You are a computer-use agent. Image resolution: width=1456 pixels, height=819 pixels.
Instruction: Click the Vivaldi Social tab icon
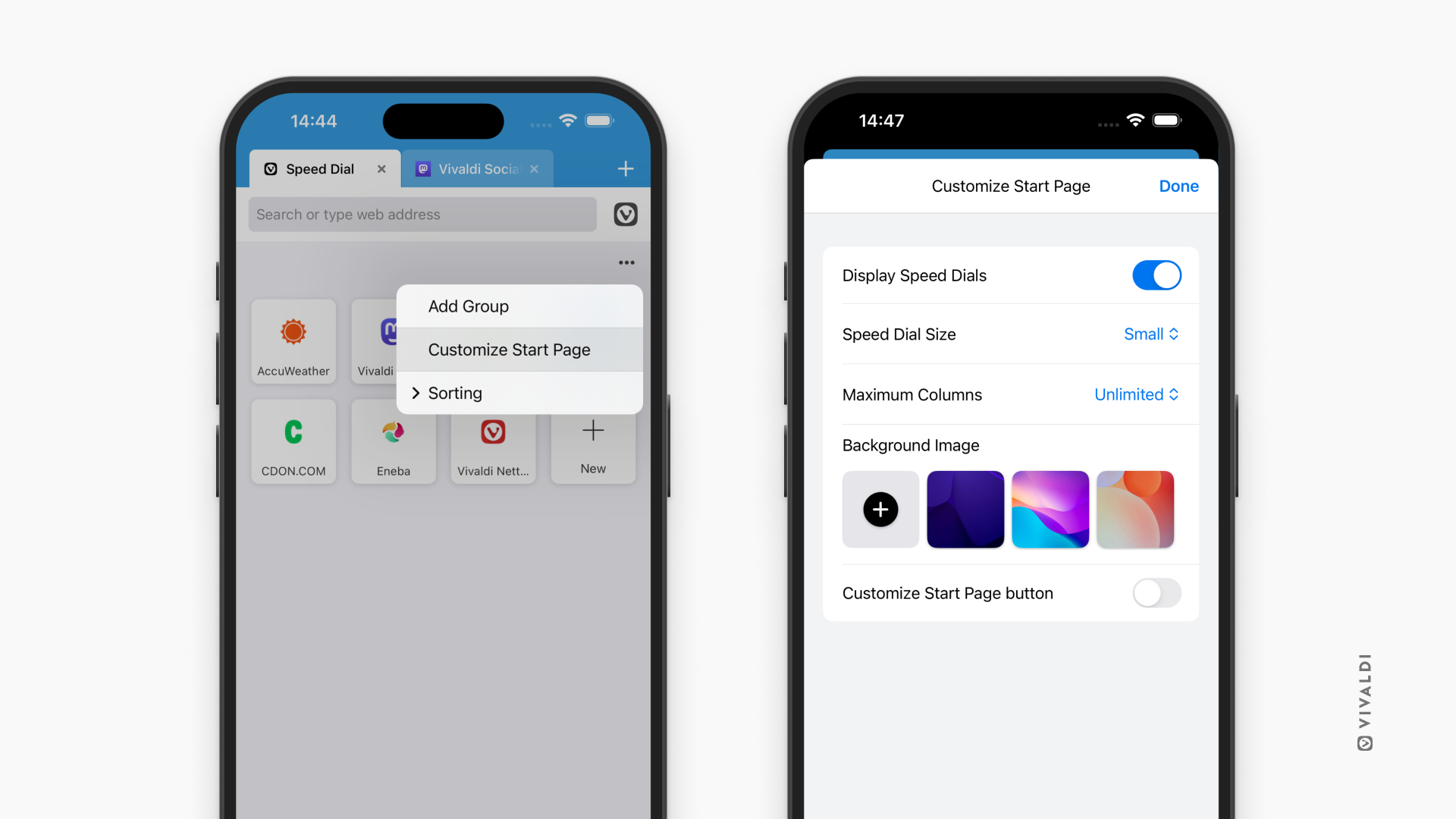coord(423,168)
